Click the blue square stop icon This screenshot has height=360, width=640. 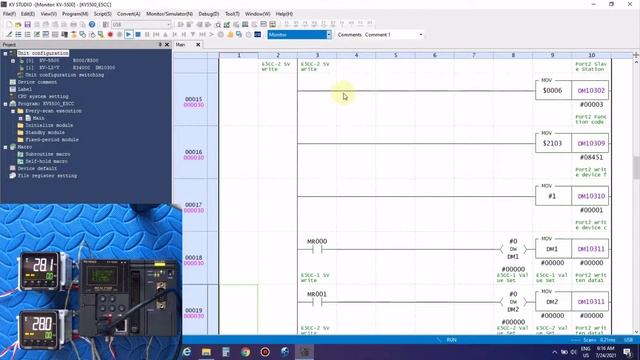click(138, 35)
